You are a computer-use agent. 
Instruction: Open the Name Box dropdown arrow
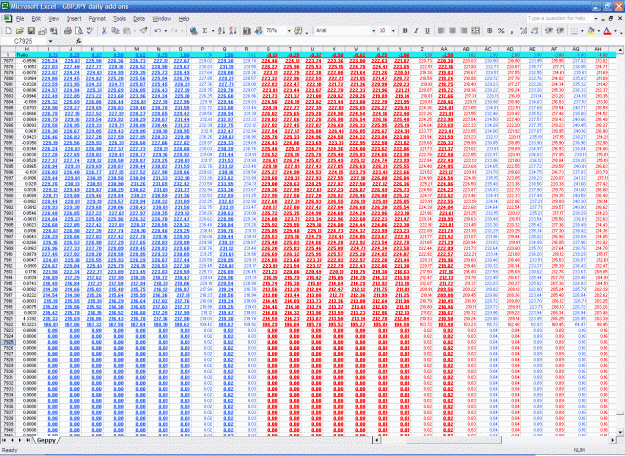click(51, 41)
